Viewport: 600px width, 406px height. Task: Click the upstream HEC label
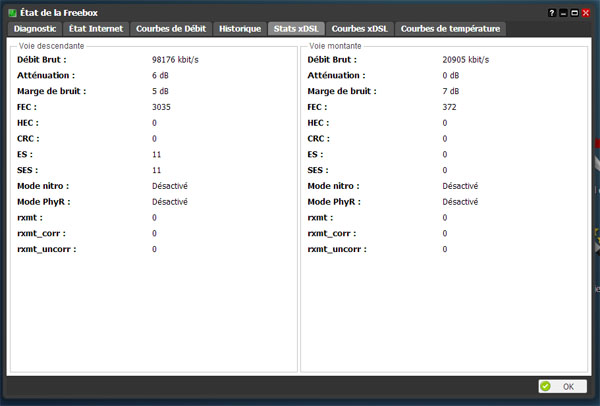pos(318,123)
